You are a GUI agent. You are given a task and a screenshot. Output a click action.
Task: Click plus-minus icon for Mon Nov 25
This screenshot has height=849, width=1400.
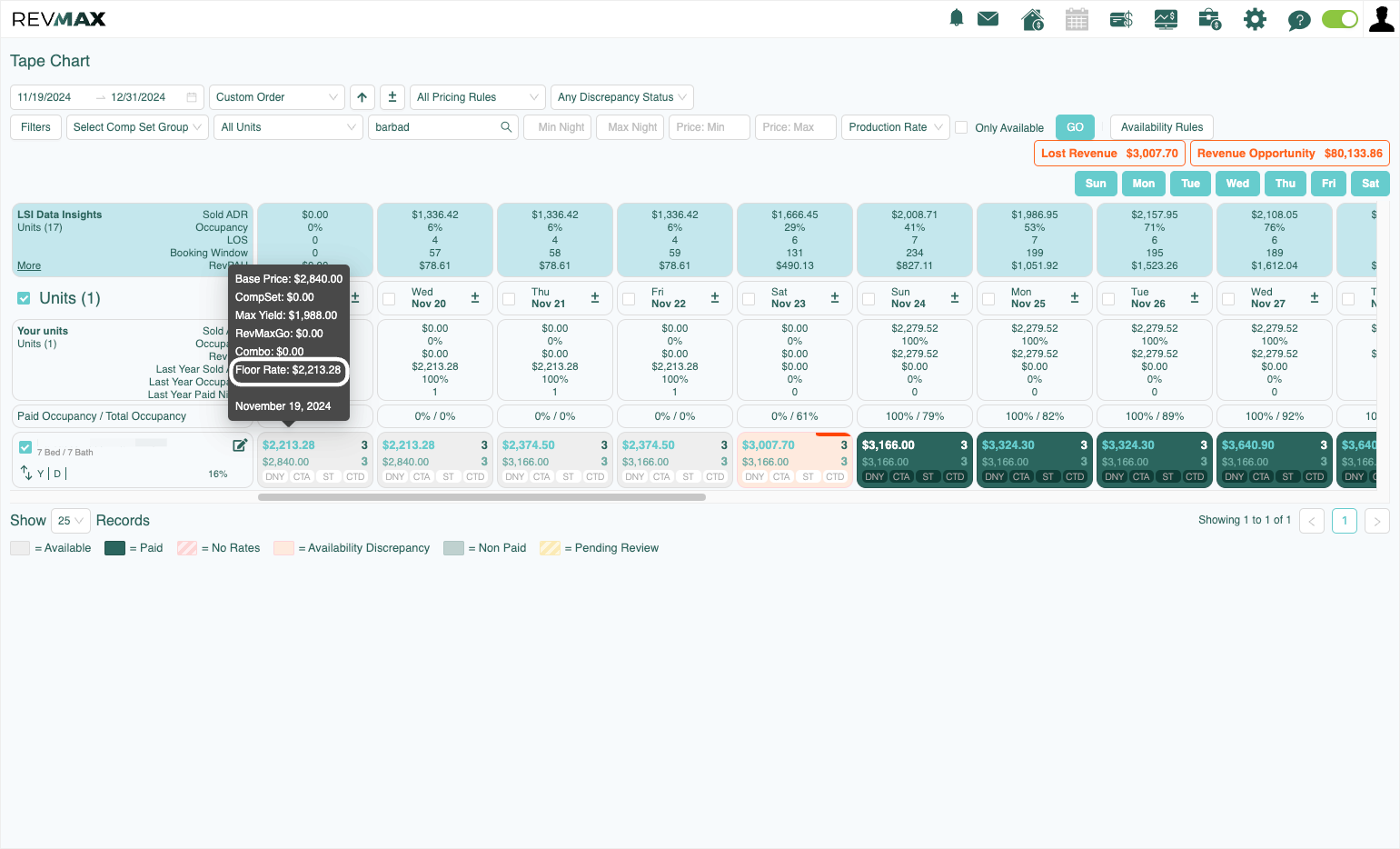(1075, 298)
